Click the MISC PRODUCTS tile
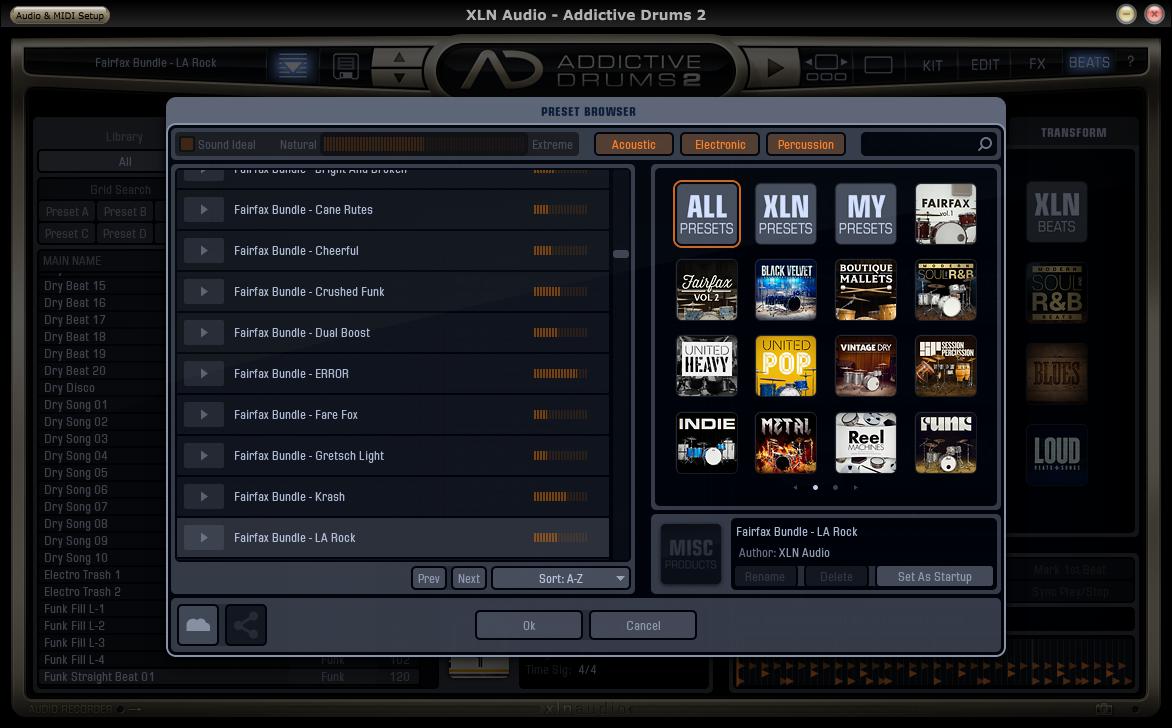The height and width of the screenshot is (728, 1172). click(691, 554)
